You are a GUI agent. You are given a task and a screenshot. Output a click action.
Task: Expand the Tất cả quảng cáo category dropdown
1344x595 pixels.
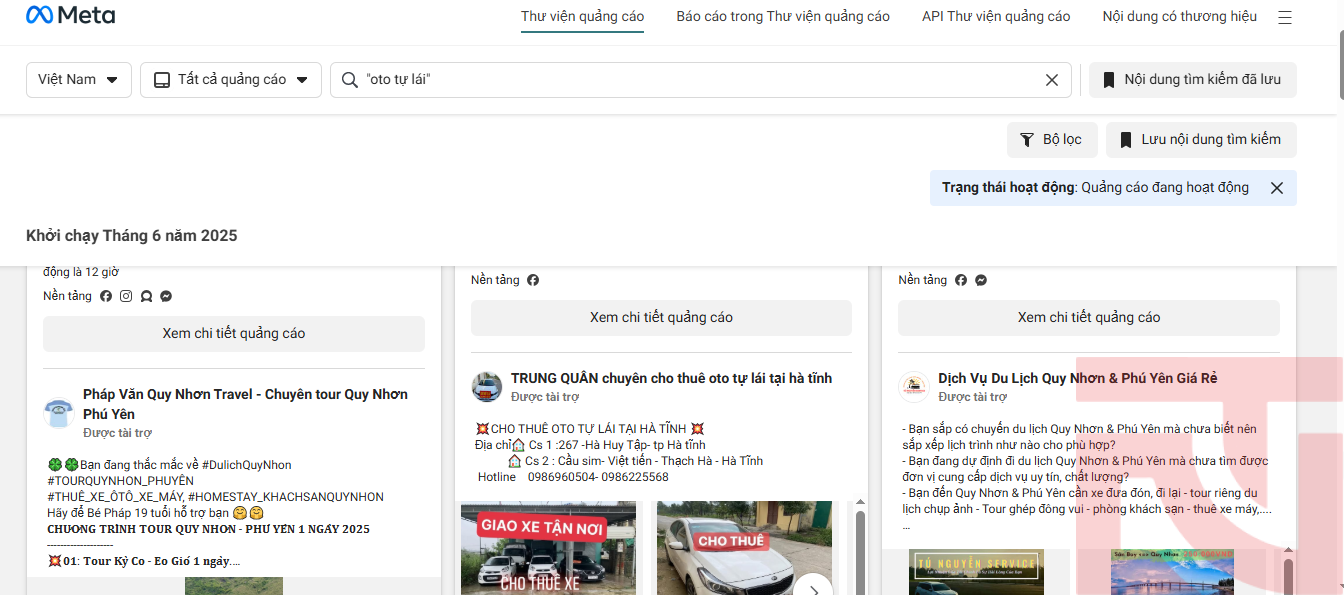point(231,80)
